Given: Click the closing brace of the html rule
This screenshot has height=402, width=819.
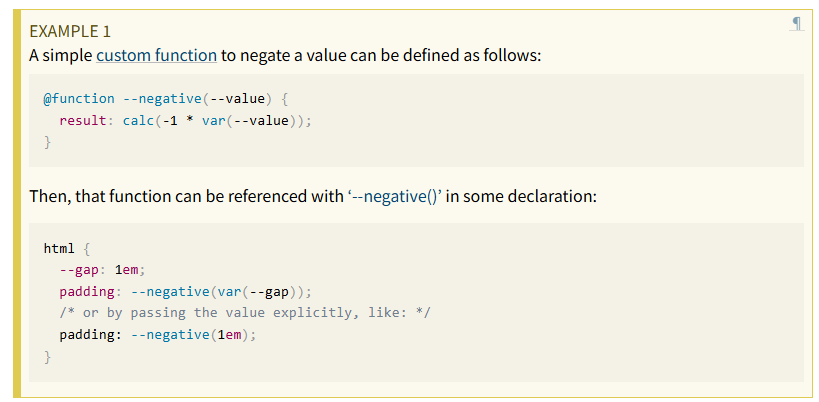Looking at the screenshot, I should (47, 356).
